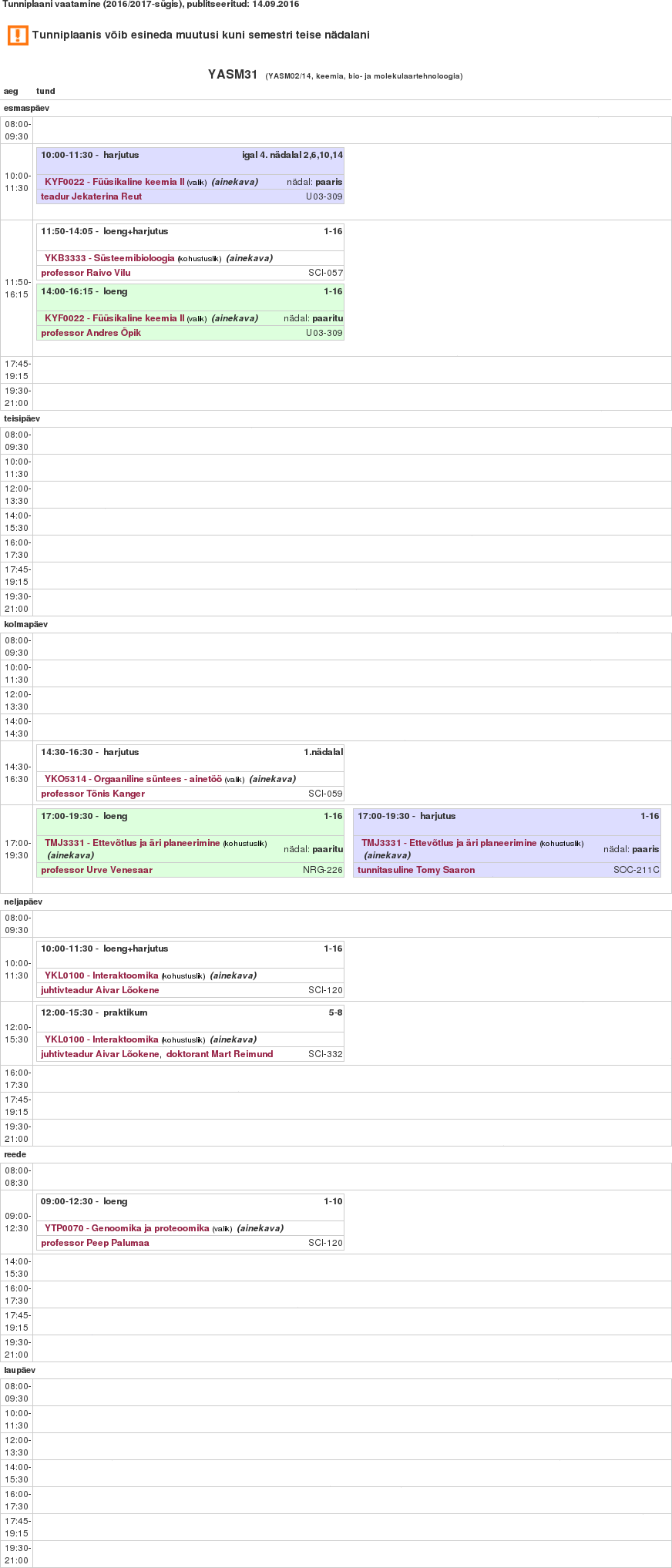
Task: Click tunnitasuline Tomy Saaron's name
Action: coord(416,870)
